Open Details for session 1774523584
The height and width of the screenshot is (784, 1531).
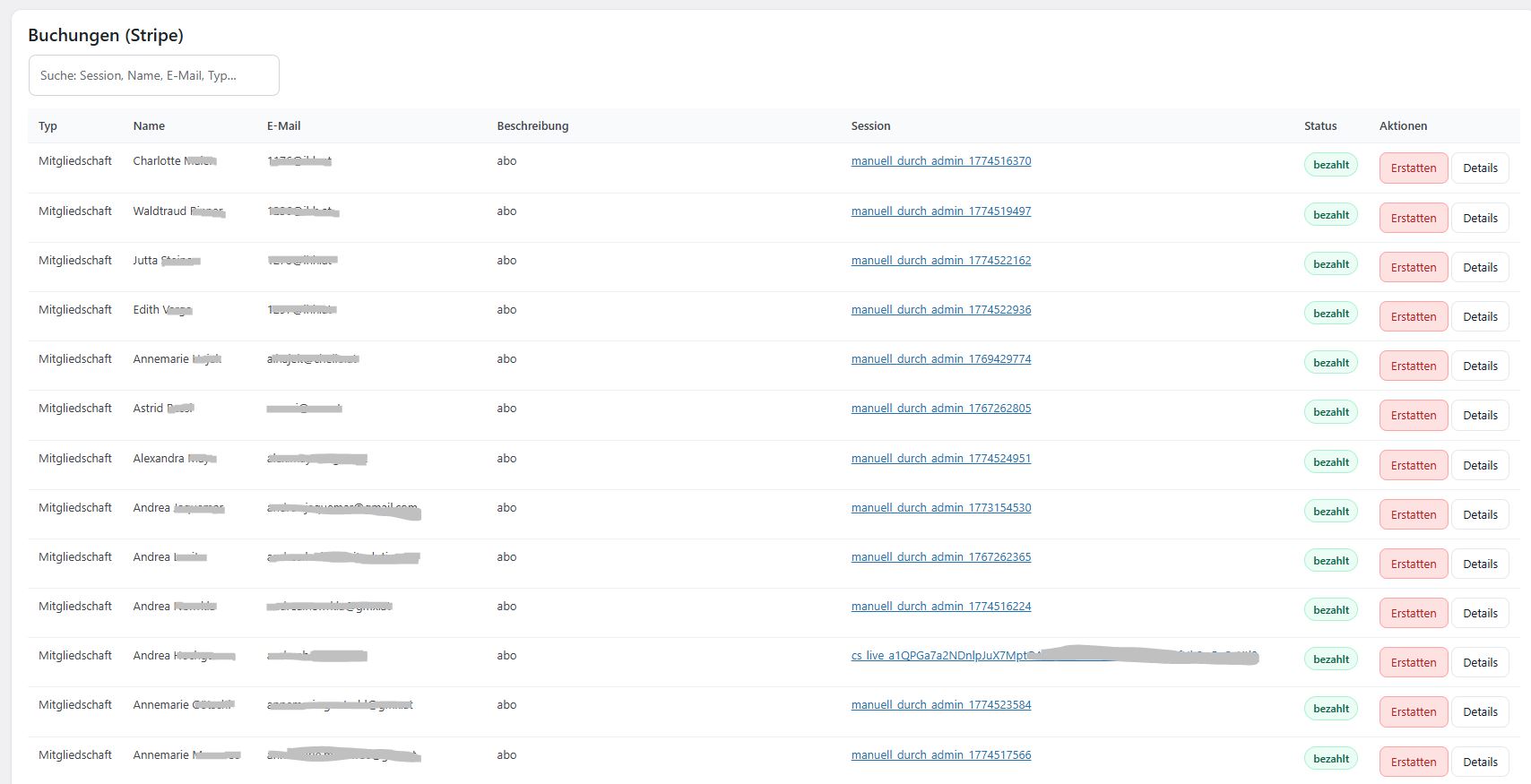click(1479, 712)
